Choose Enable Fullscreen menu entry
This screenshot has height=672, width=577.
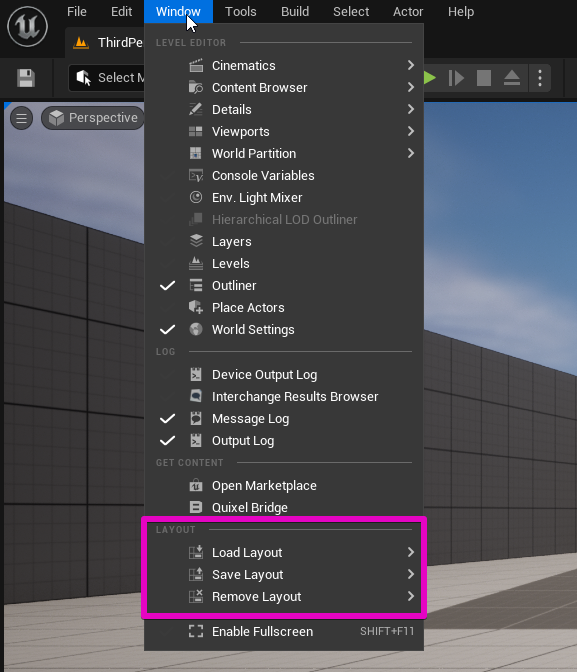tap(284, 631)
